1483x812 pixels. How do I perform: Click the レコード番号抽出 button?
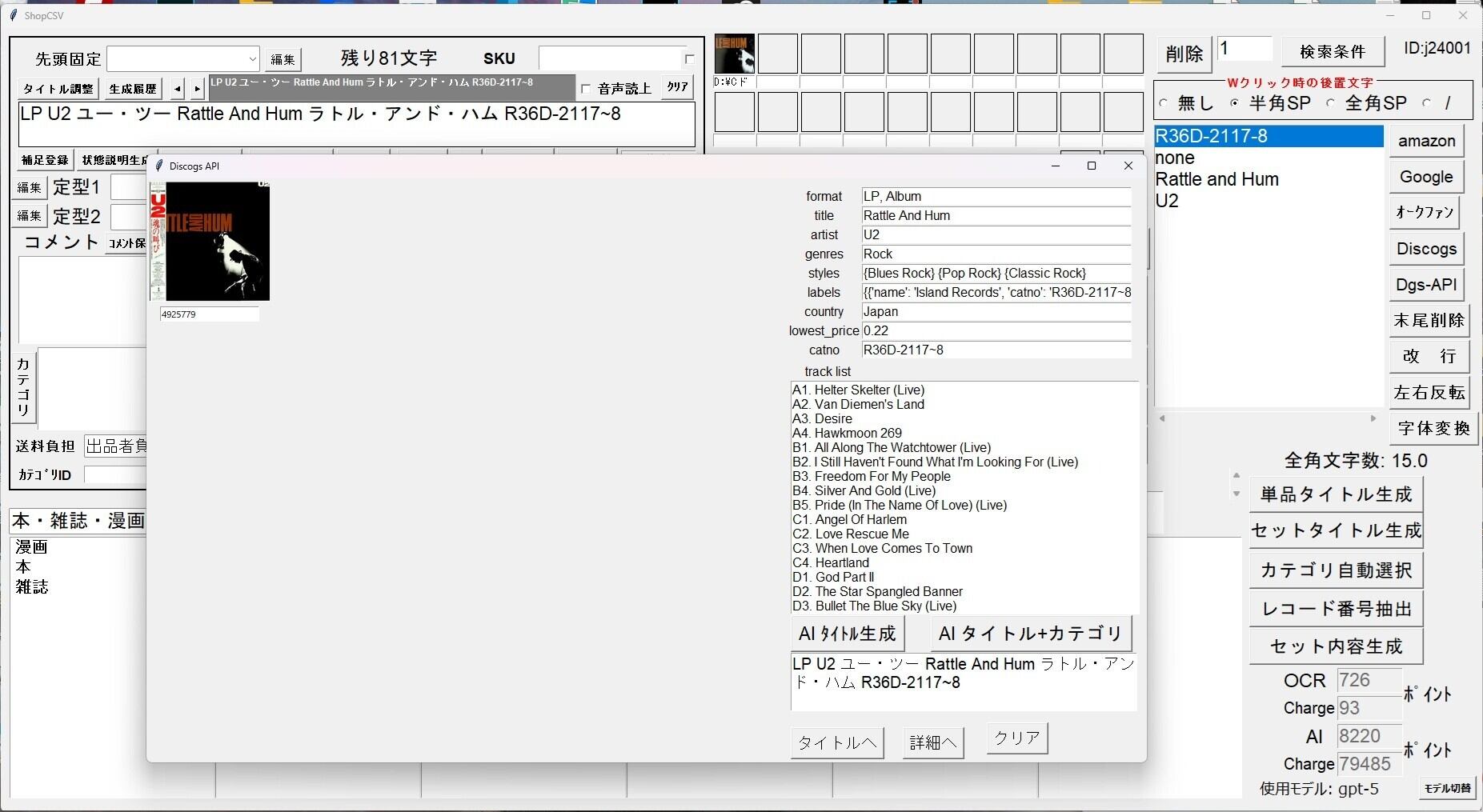(x=1336, y=610)
